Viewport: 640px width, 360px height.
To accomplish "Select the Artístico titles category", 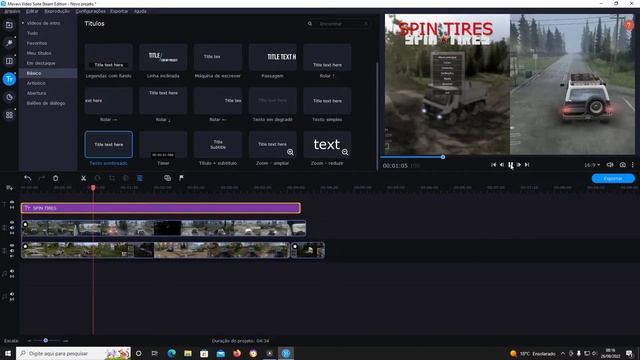I will pyautogui.click(x=36, y=83).
